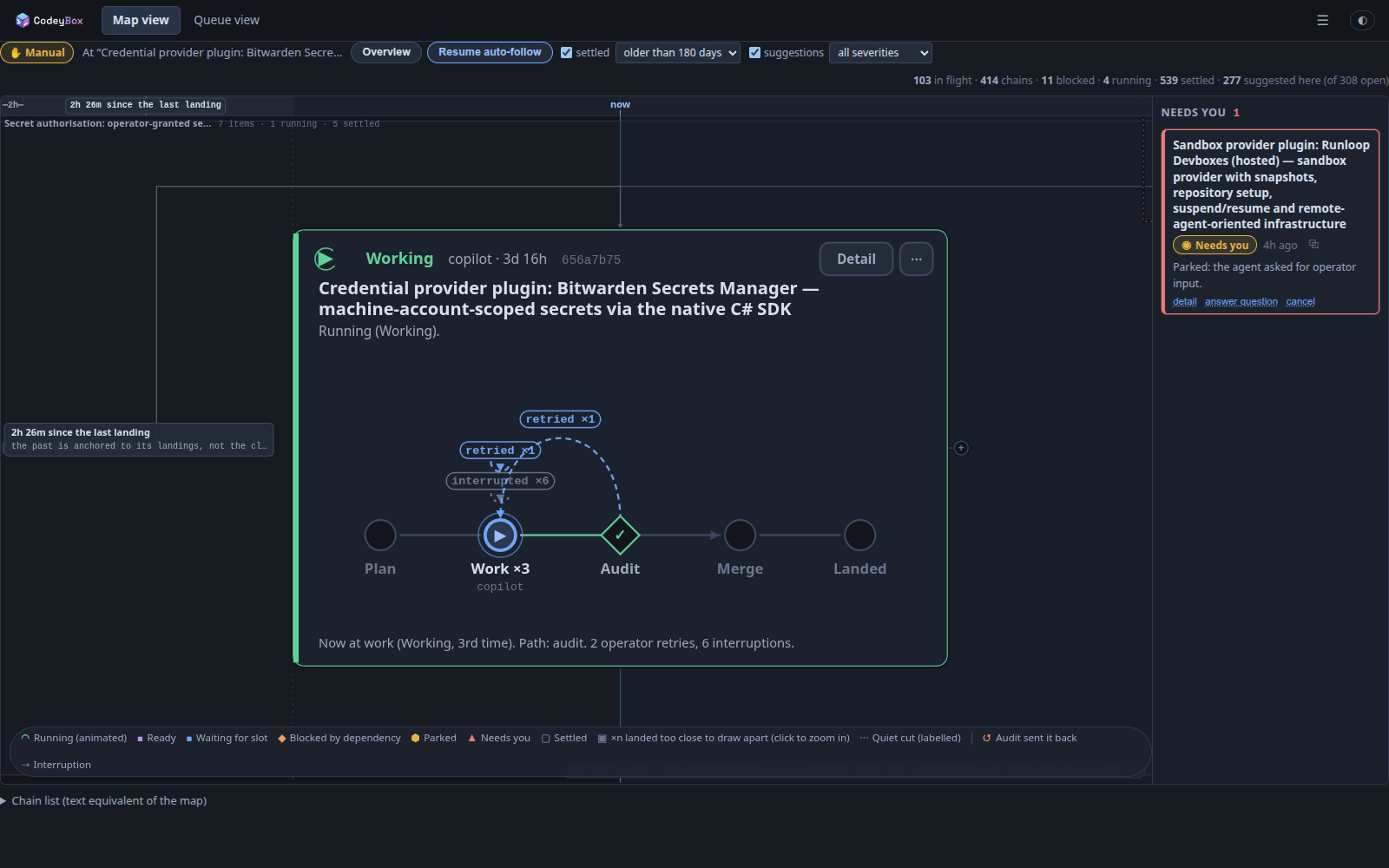The height and width of the screenshot is (868, 1389).
Task: Open the ellipsis more-actions button
Action: pos(916,259)
